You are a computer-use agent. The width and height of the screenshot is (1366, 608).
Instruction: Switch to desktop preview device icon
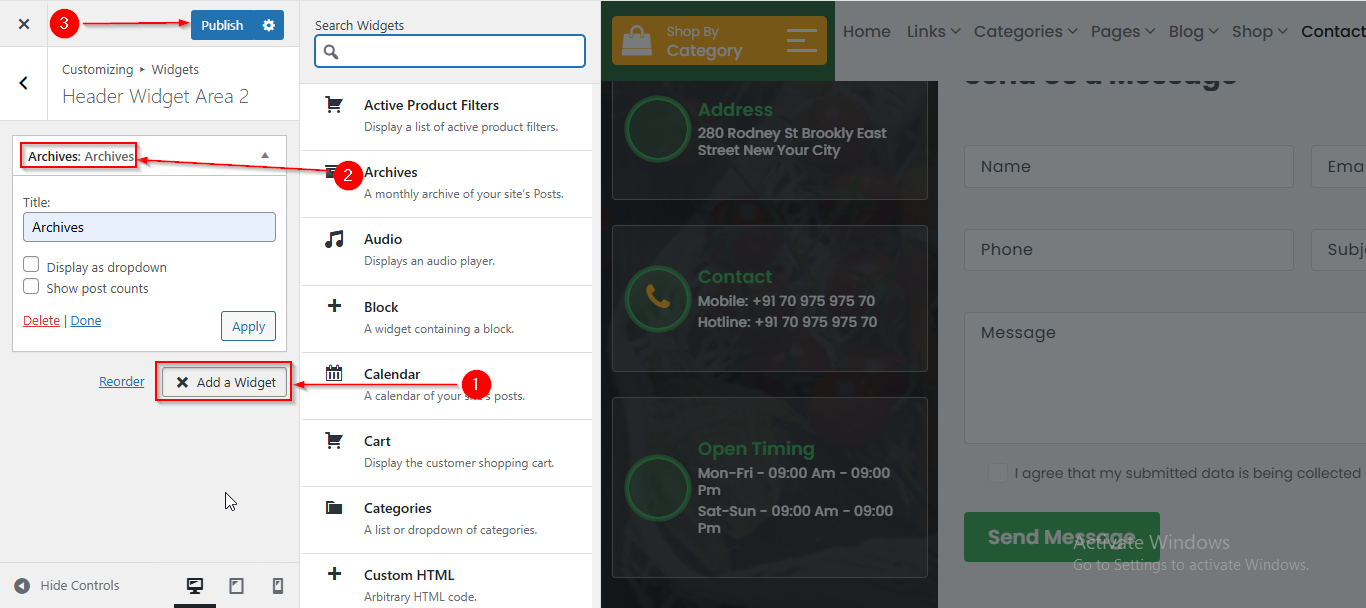pyautogui.click(x=195, y=586)
